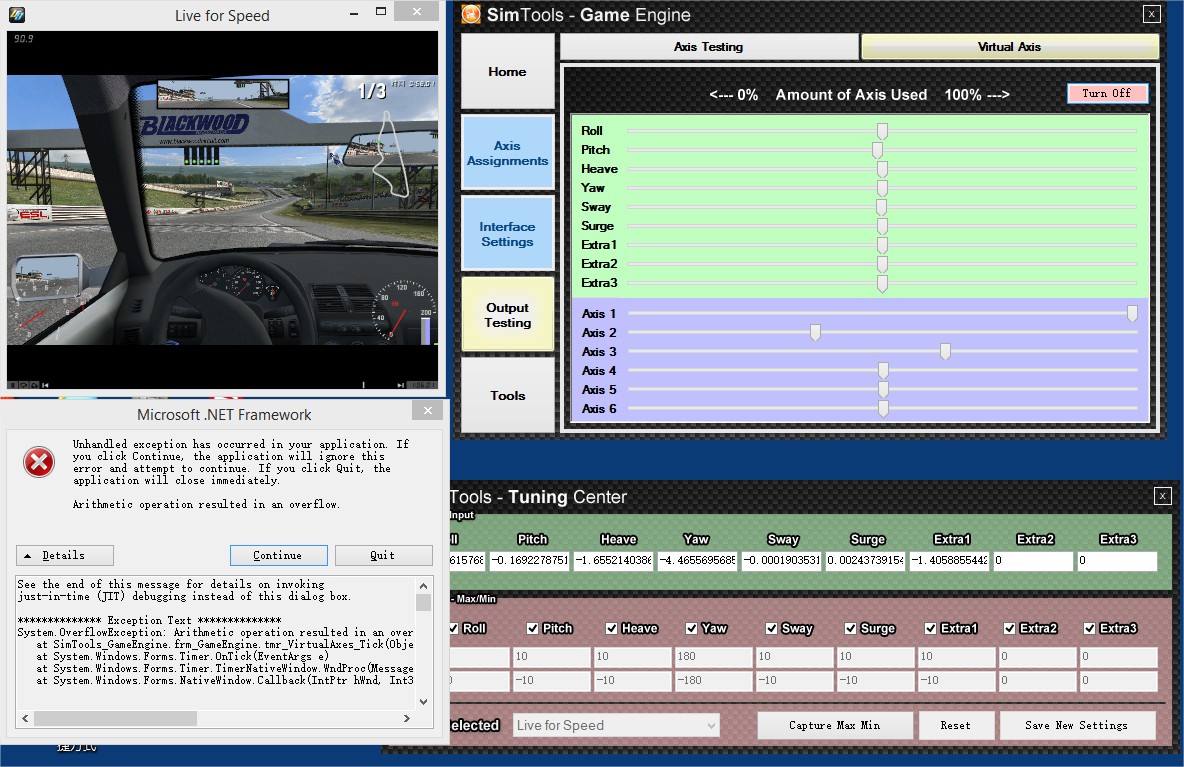Click scroll right arrow in exception details
The width and height of the screenshot is (1184, 767).
tap(407, 718)
